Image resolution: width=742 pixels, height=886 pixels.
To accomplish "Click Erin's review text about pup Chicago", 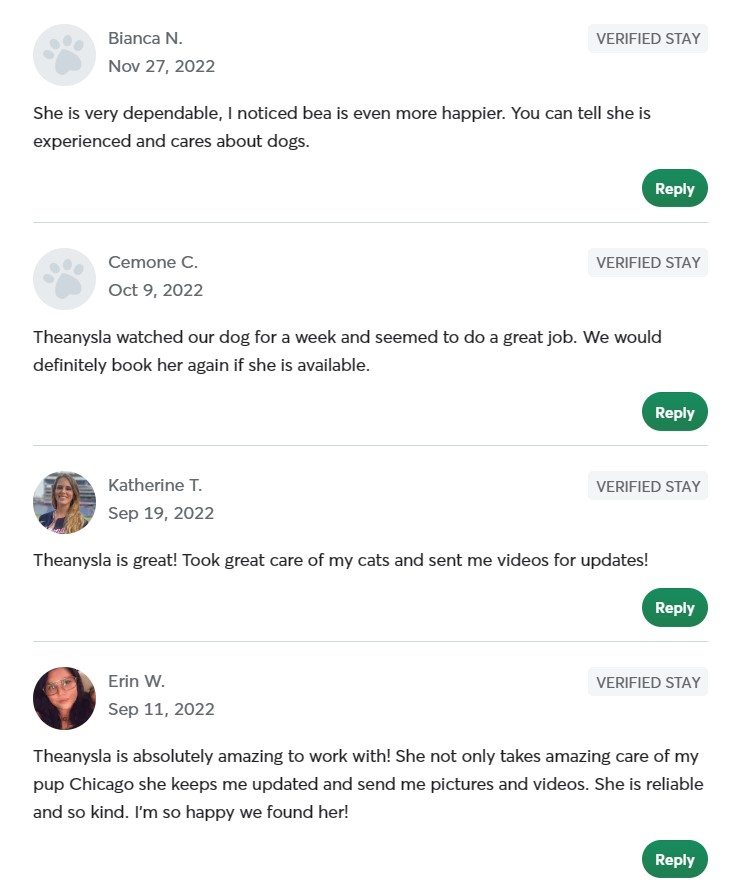I will [x=366, y=784].
